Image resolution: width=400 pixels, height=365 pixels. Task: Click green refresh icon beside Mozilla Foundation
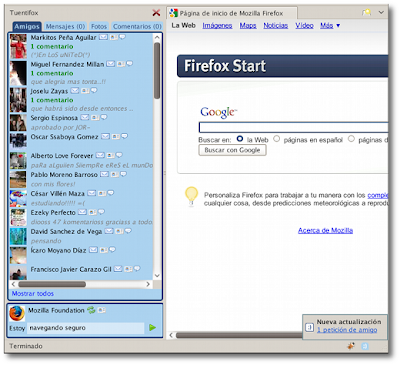[91, 310]
